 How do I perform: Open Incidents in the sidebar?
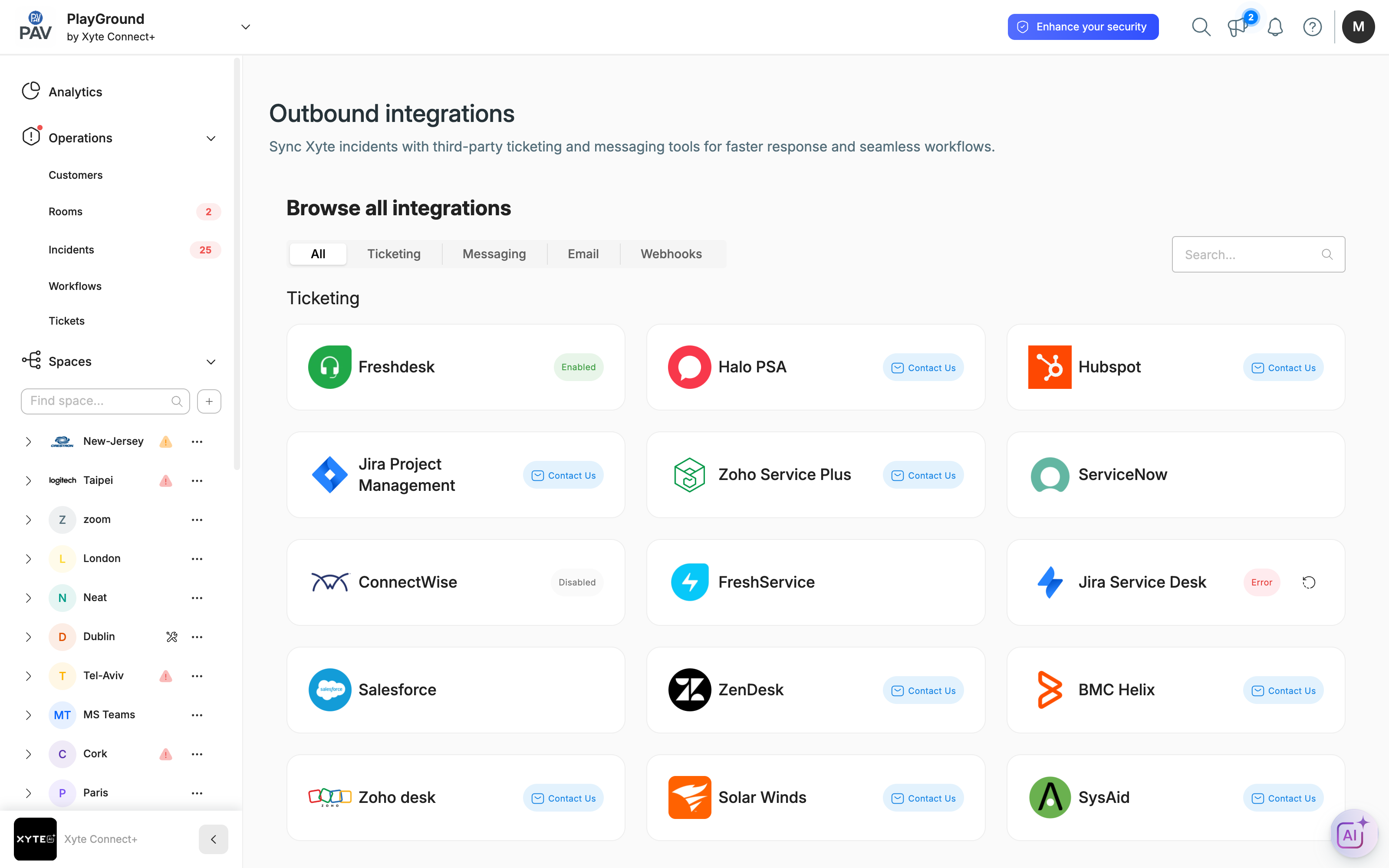tap(71, 250)
